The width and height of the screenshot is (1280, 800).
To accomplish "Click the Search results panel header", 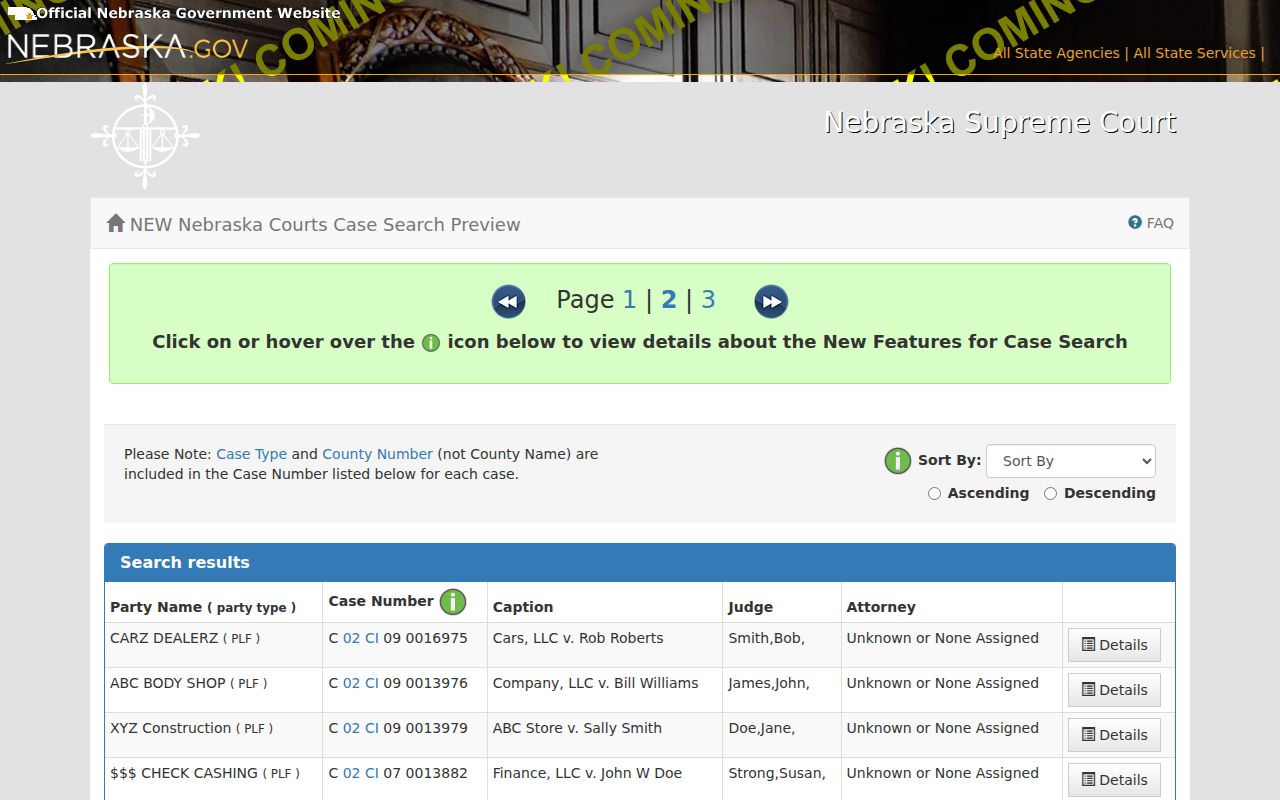I will [640, 563].
